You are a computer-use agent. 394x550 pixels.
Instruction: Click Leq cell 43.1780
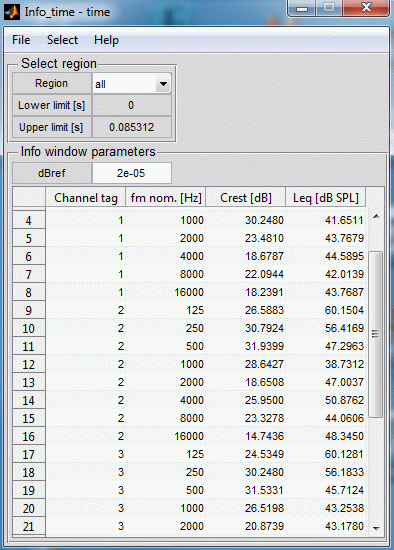click(326, 526)
